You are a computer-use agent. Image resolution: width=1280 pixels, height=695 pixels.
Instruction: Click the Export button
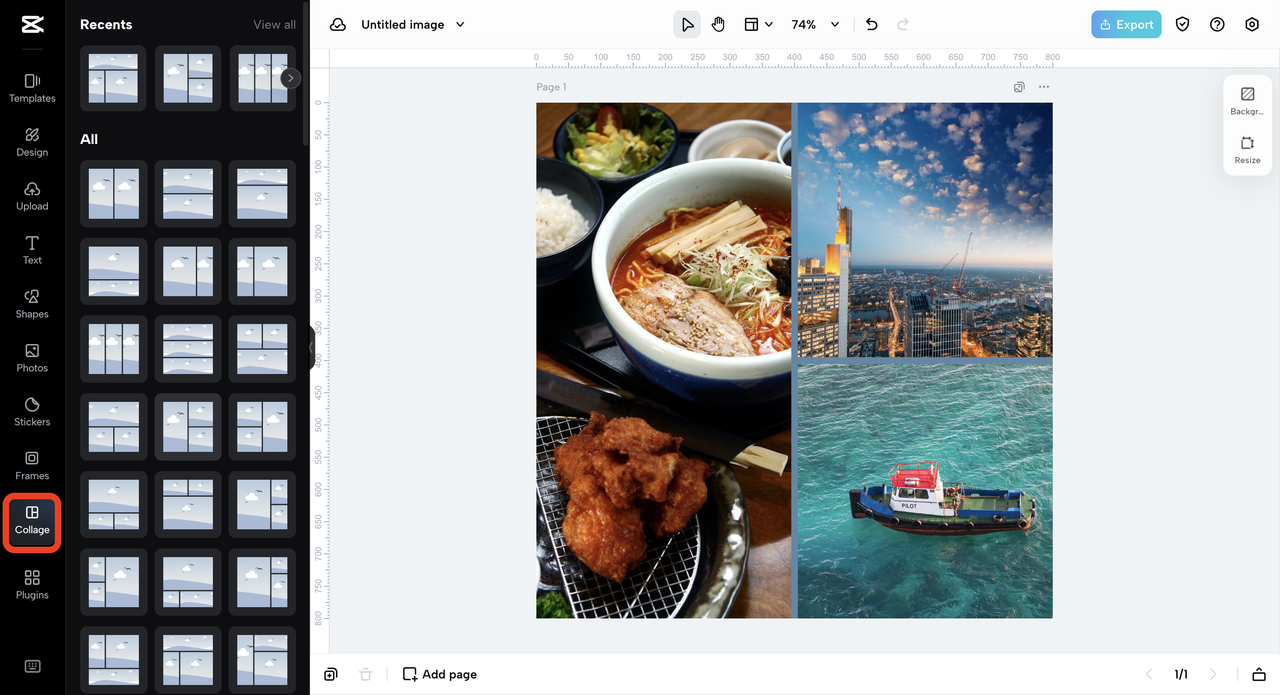tap(1126, 24)
